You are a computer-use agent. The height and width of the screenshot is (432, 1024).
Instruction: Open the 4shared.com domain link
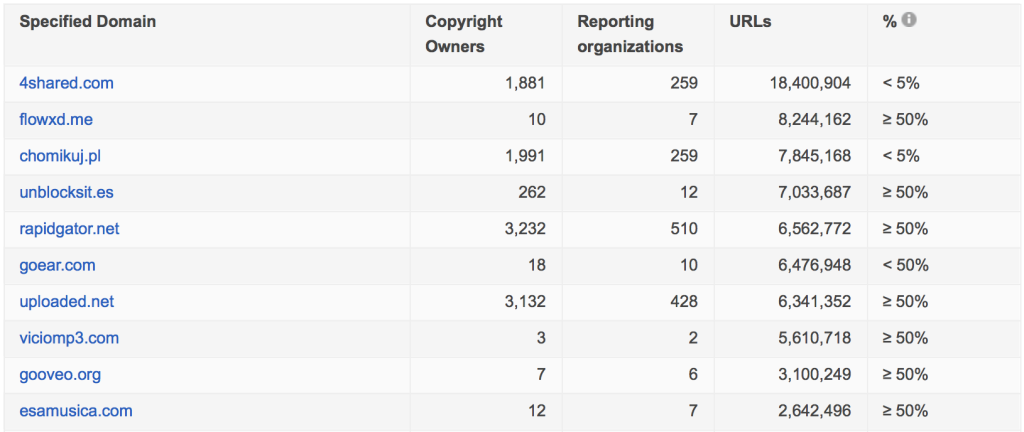pyautogui.click(x=67, y=84)
